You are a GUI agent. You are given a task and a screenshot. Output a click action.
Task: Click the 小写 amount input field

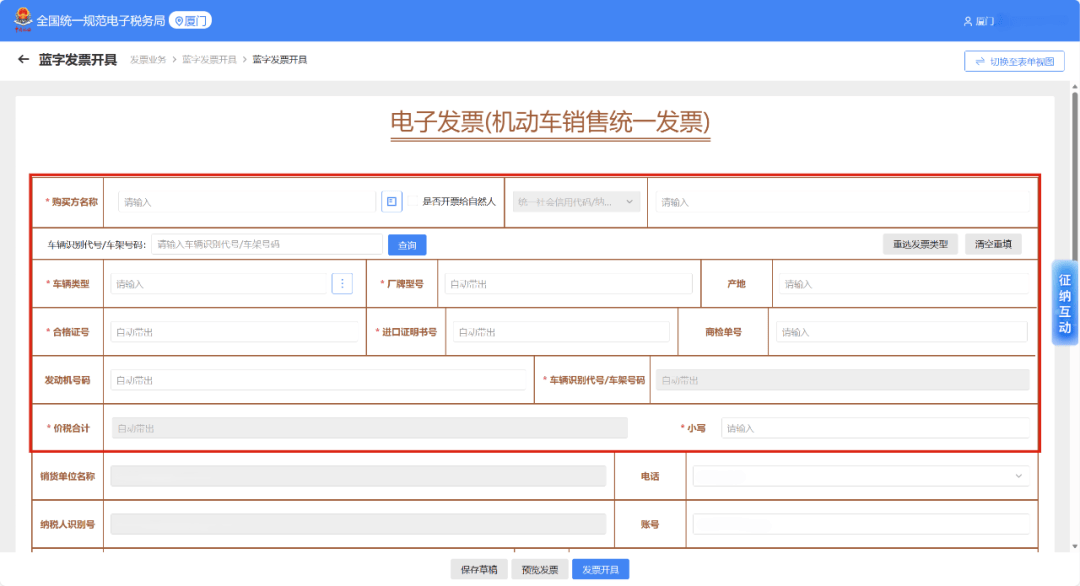(x=874, y=428)
